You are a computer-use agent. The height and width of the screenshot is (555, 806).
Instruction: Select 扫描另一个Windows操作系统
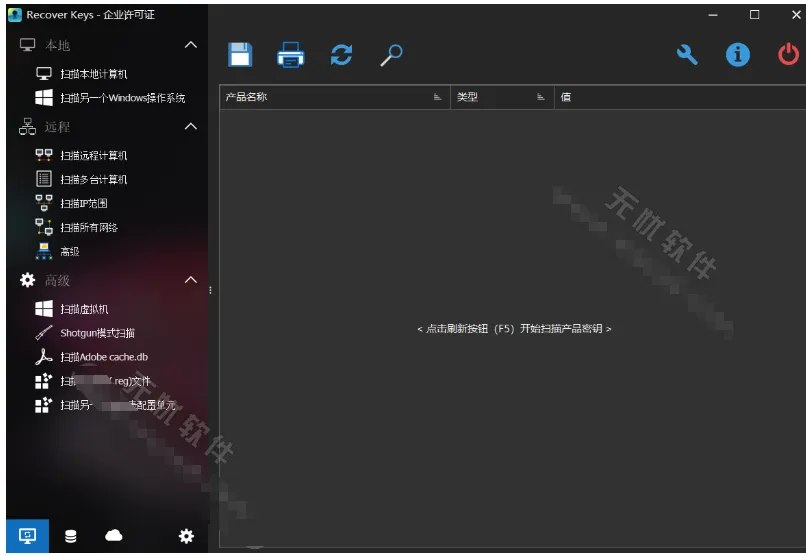tap(123, 98)
